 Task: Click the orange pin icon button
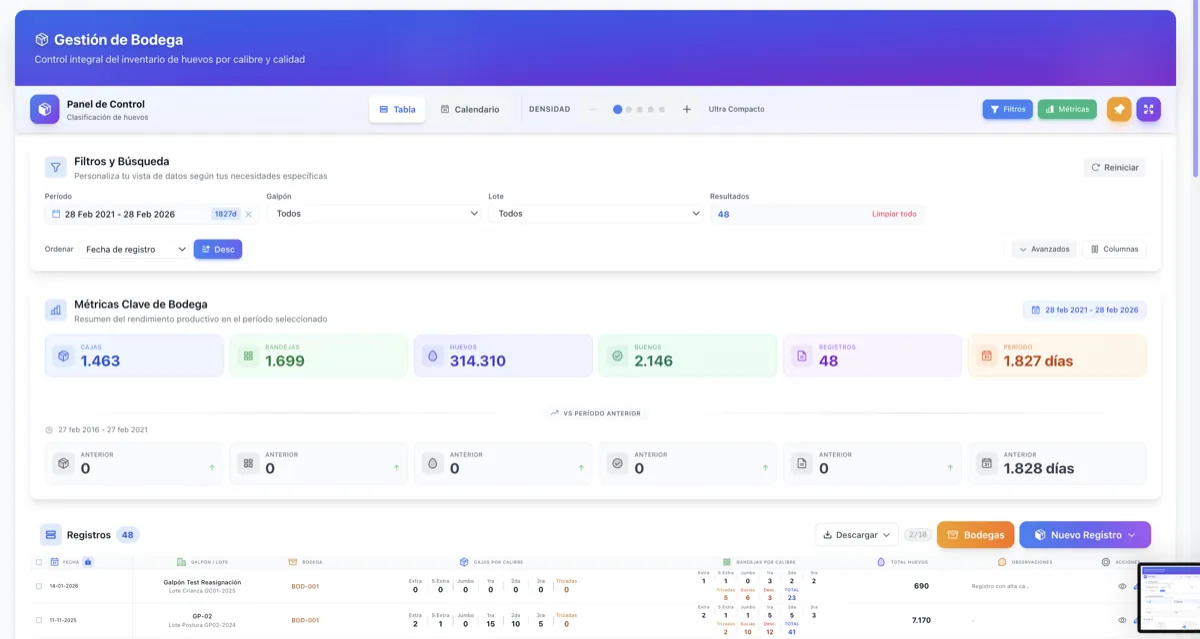coord(1119,109)
